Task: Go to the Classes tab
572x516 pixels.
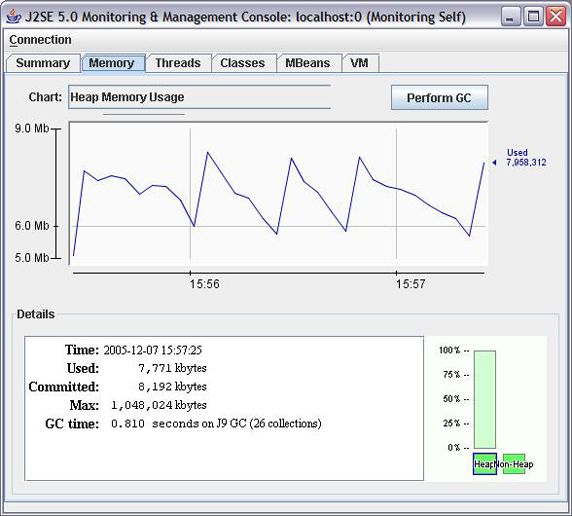Action: [243, 63]
